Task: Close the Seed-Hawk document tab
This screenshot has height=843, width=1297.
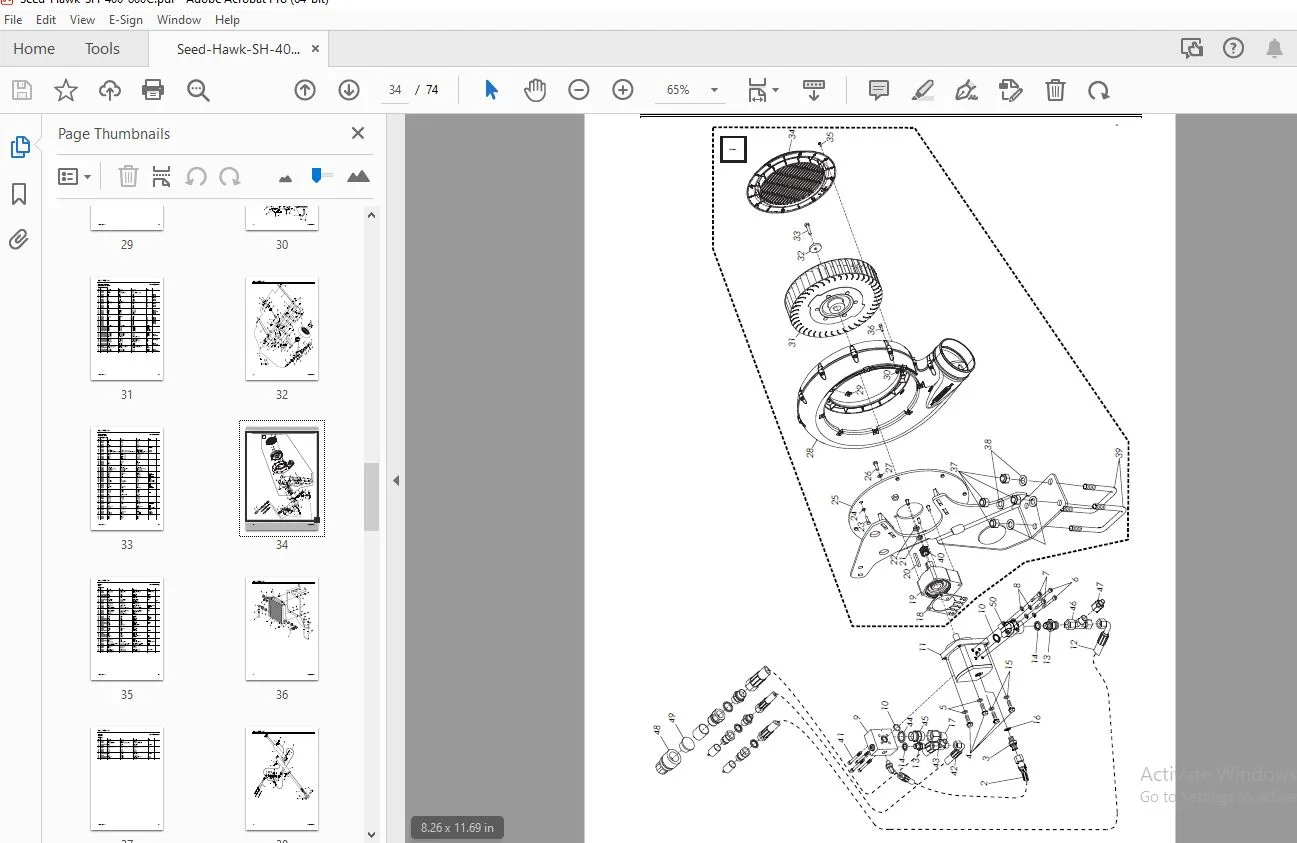Action: [316, 48]
